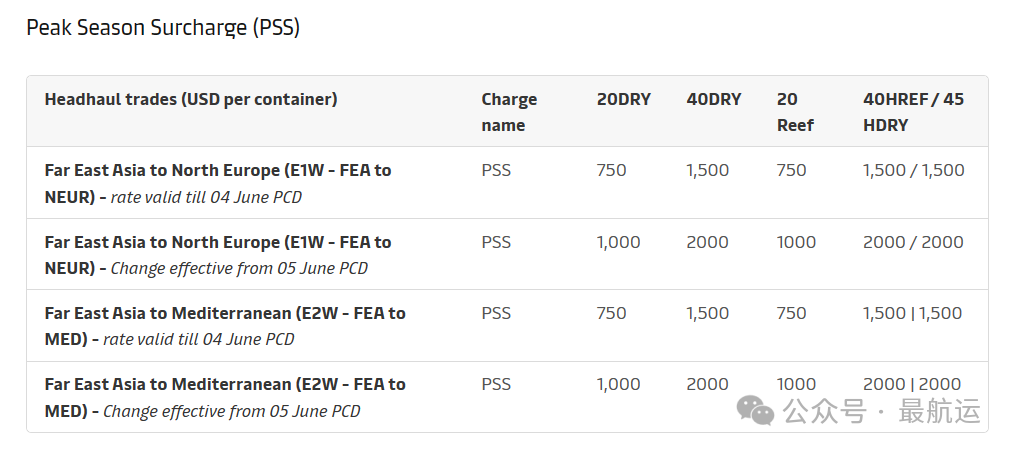Select Mediterranean row valid till 04 June

tap(507, 326)
